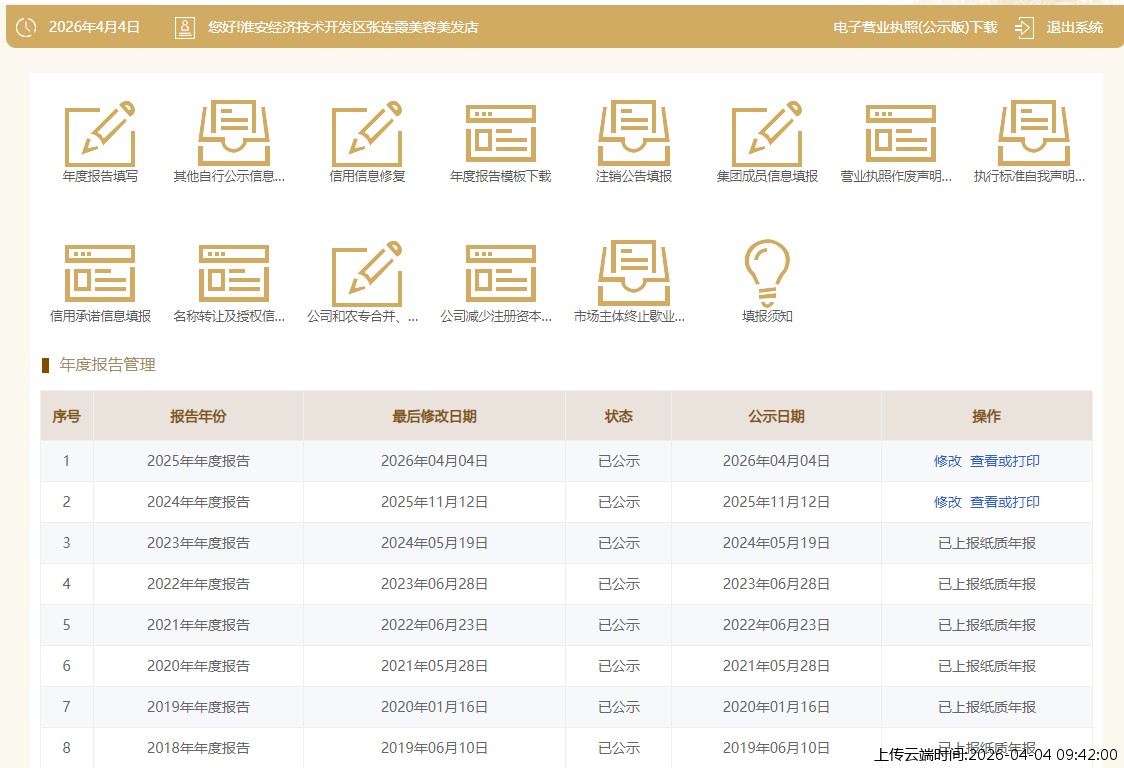Click 修改 for the 2025年年度报告
This screenshot has height=768, width=1124.
coord(947,461)
